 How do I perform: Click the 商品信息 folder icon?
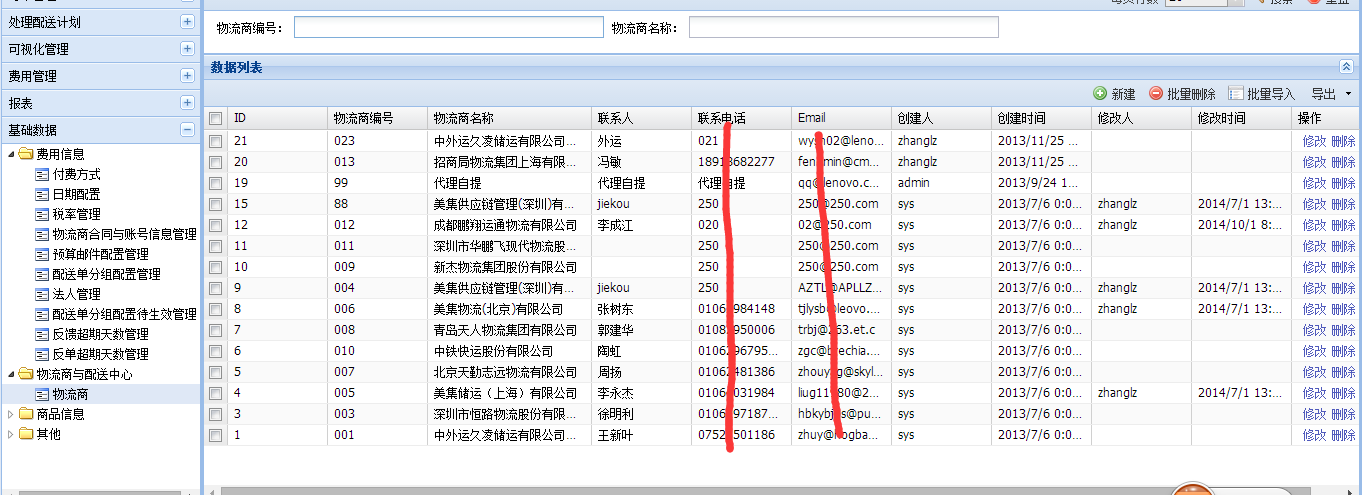coord(26,414)
